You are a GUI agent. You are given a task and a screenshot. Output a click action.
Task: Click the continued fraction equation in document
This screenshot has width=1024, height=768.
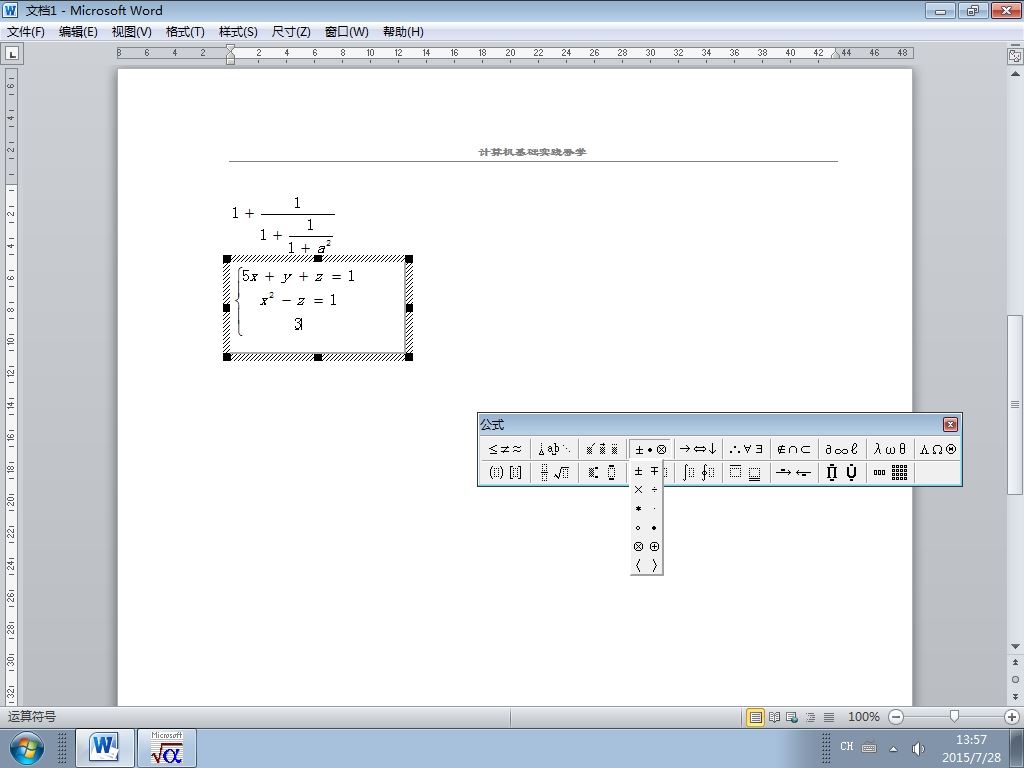[x=283, y=225]
